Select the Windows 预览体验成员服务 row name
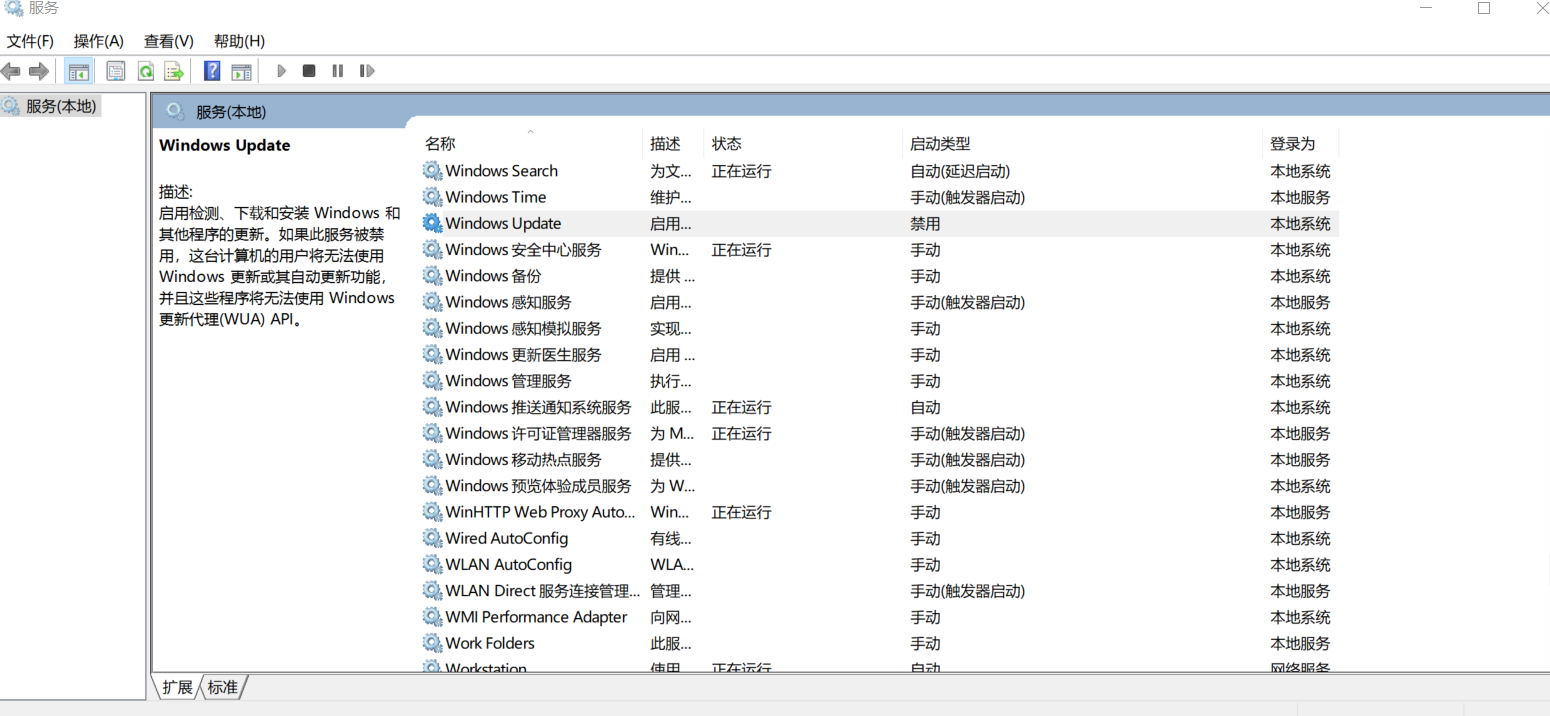This screenshot has width=1550, height=716. [x=538, y=486]
